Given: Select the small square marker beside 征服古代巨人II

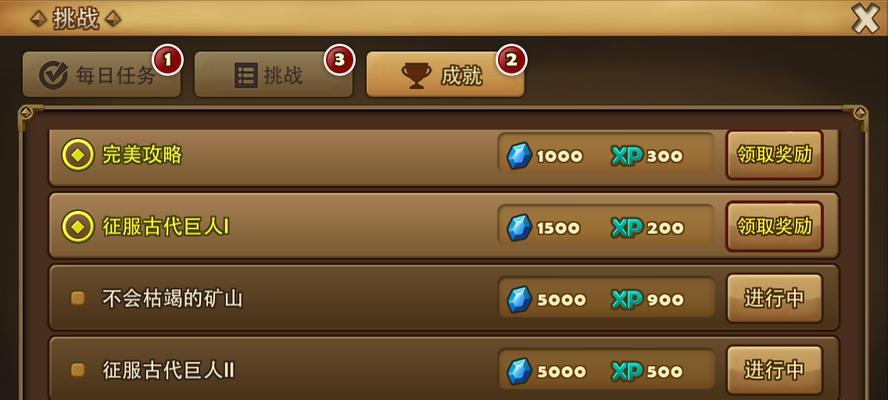Looking at the screenshot, I should (78, 371).
